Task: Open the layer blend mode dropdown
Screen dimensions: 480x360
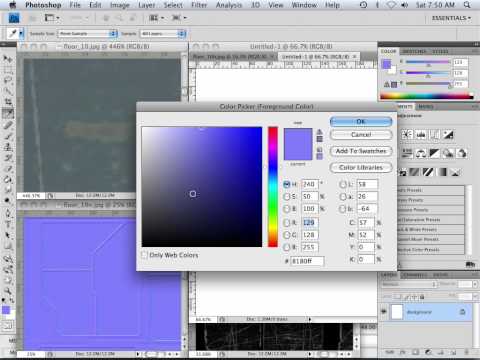Action: (410, 284)
